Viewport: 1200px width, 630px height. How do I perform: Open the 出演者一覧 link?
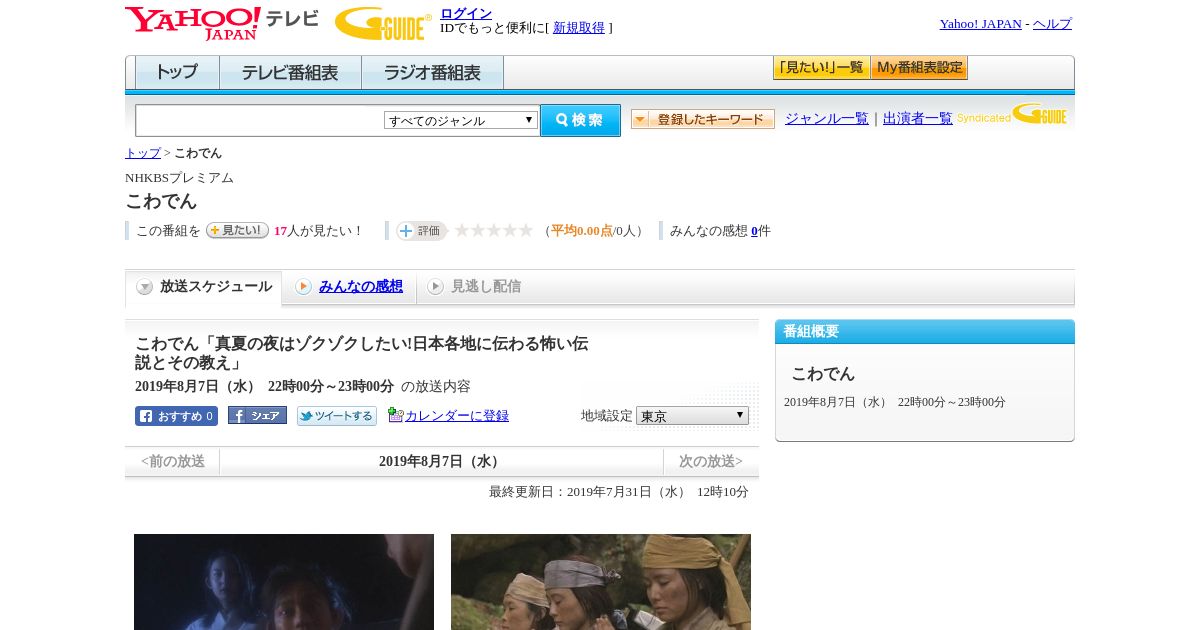click(x=918, y=118)
